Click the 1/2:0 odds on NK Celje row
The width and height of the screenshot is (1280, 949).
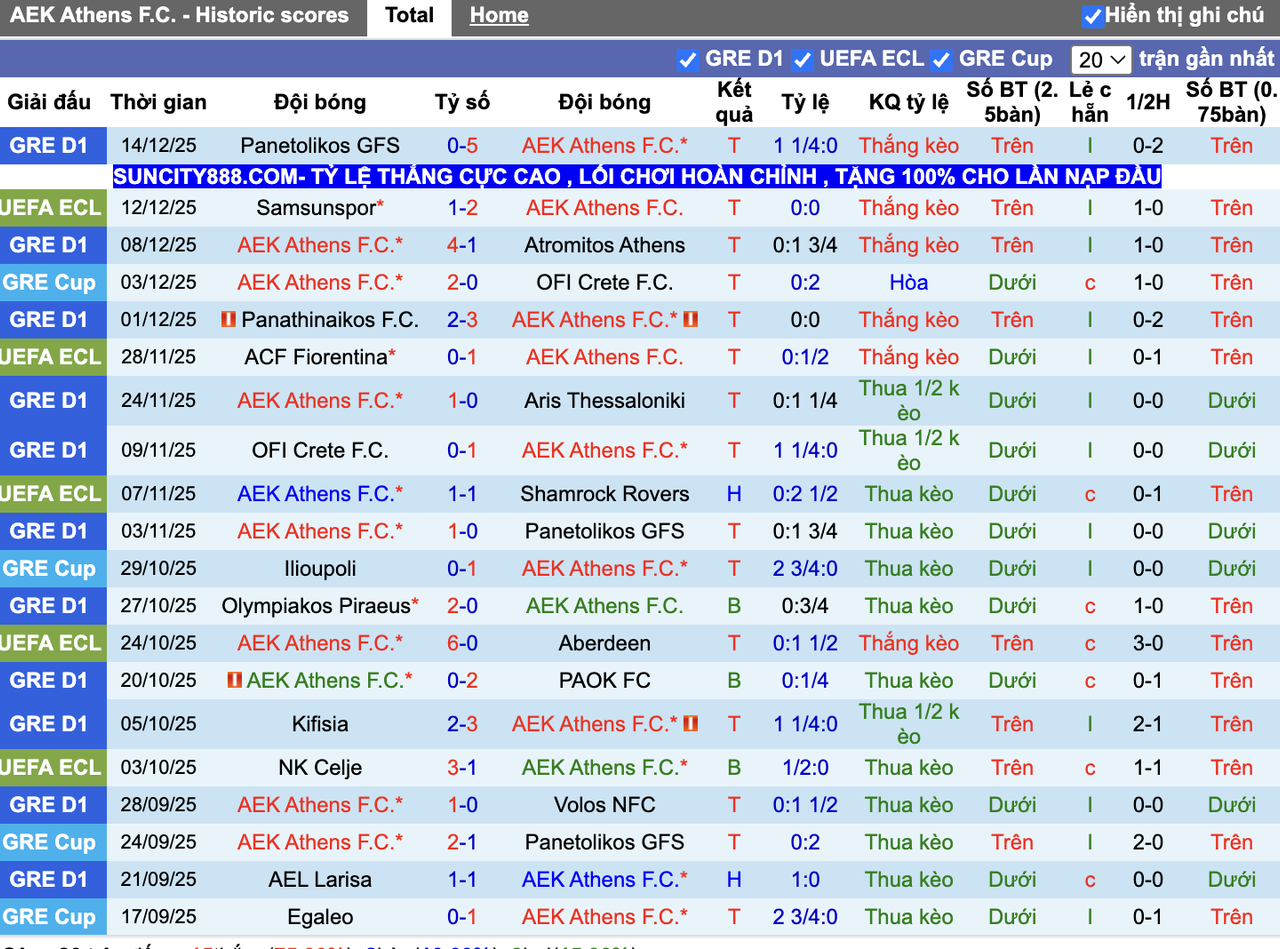click(x=805, y=768)
